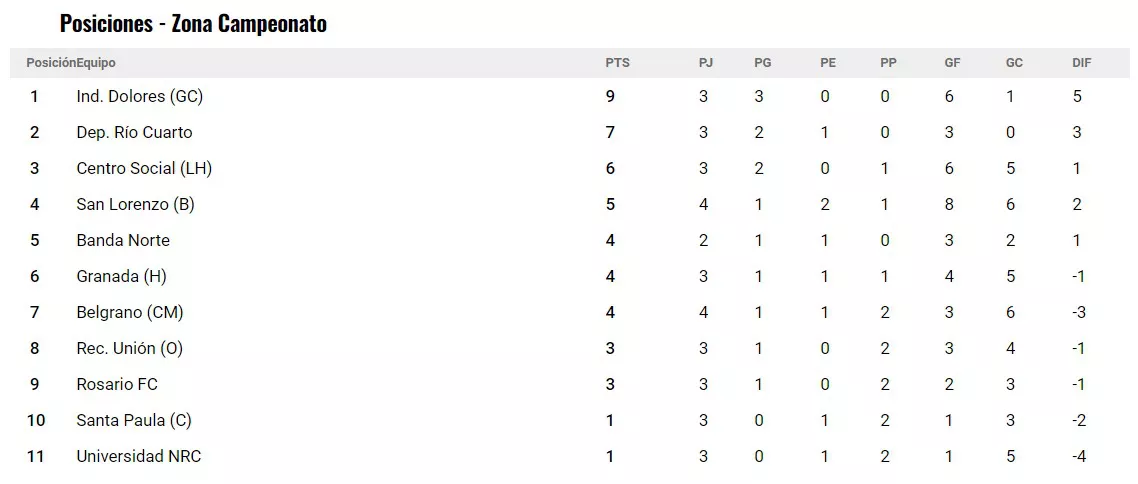Sort by GF column header
Viewport: 1138px width, 484px height.
tap(952, 63)
